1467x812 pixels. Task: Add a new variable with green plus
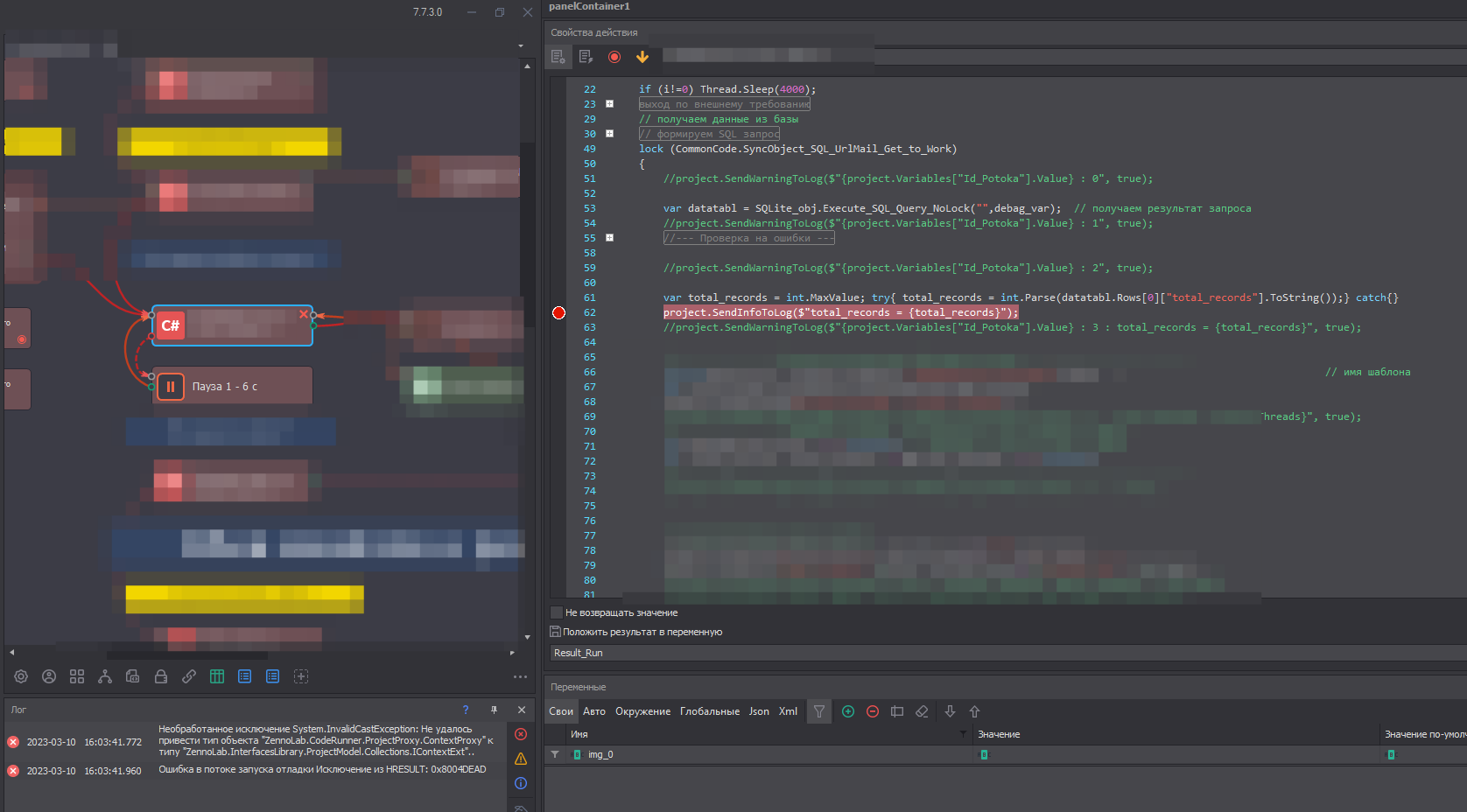(848, 711)
